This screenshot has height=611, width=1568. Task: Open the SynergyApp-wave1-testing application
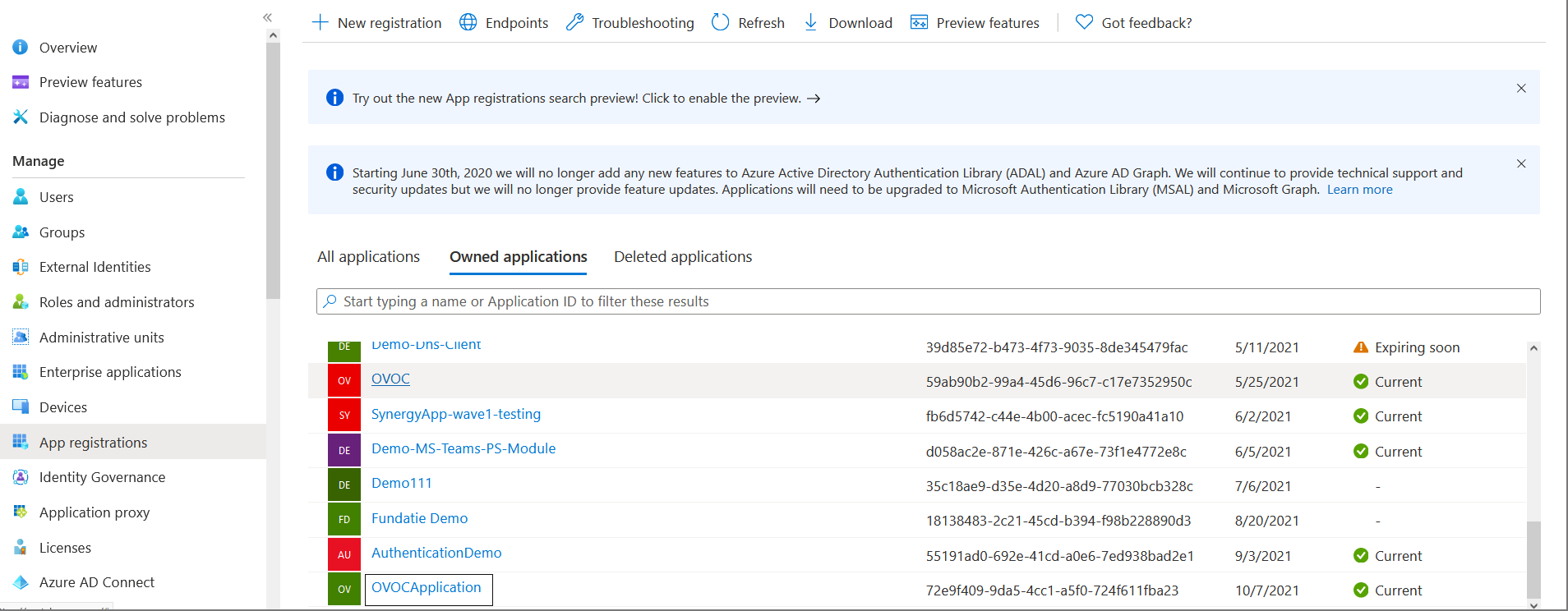[455, 415]
